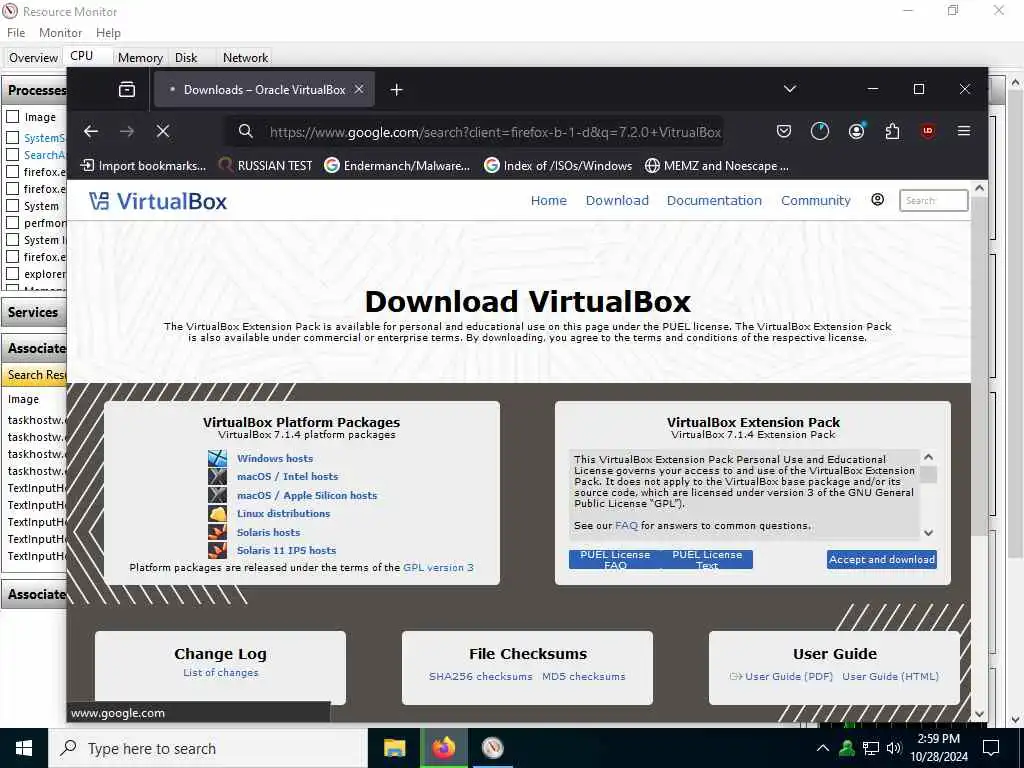Image resolution: width=1024 pixels, height=768 pixels.
Task: Click the Pocket save icon
Action: coord(784,131)
